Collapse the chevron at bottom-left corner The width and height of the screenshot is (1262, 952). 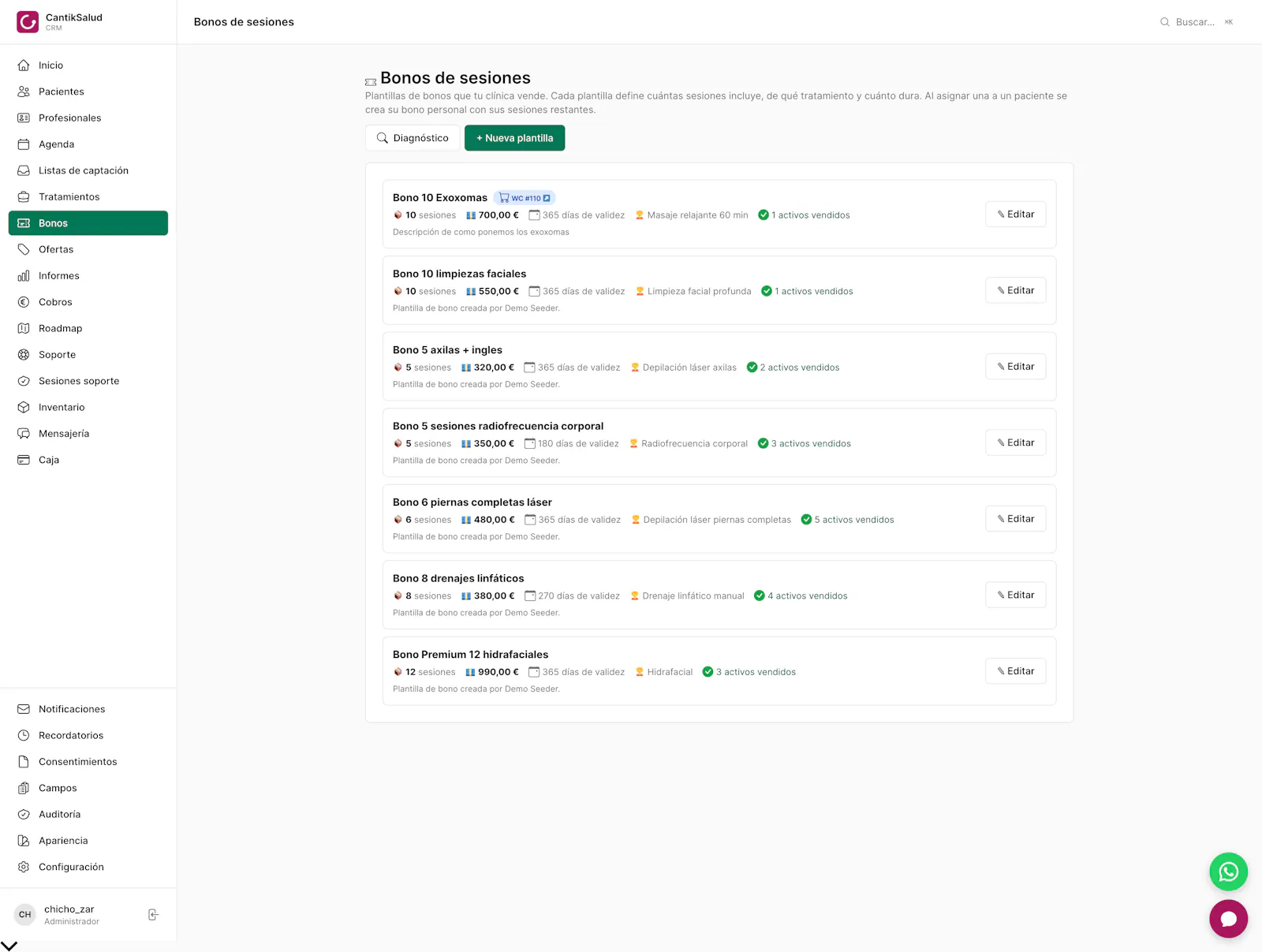tap(9, 946)
